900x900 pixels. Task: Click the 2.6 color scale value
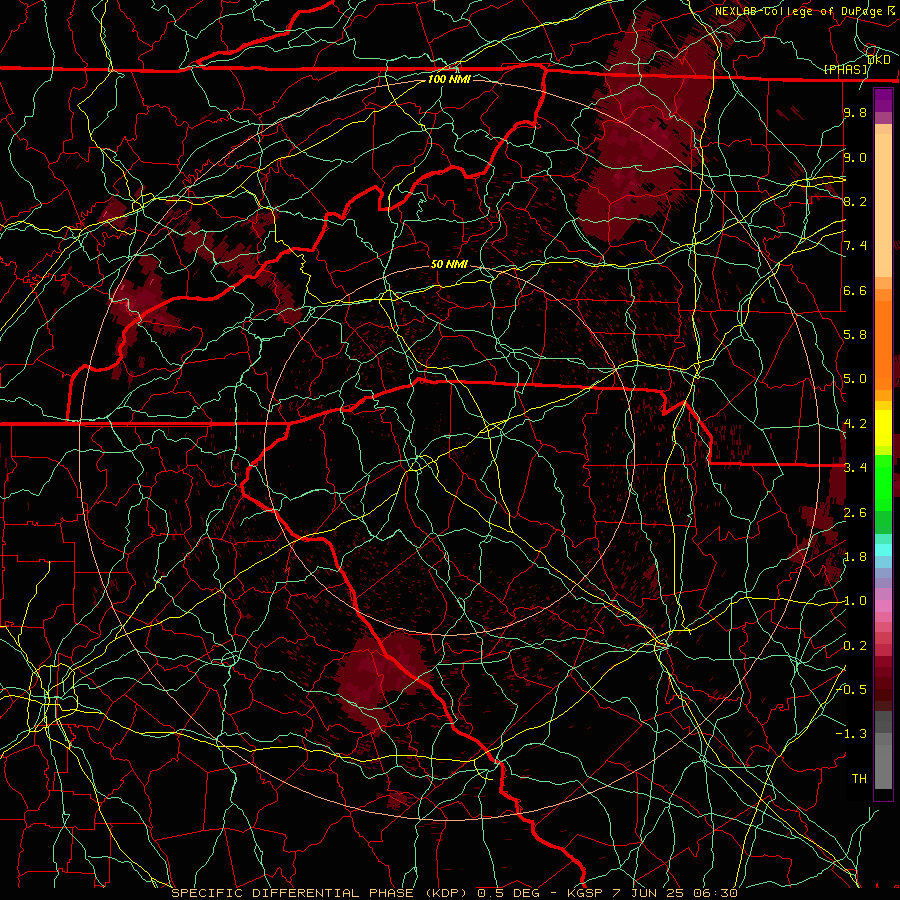click(855, 512)
